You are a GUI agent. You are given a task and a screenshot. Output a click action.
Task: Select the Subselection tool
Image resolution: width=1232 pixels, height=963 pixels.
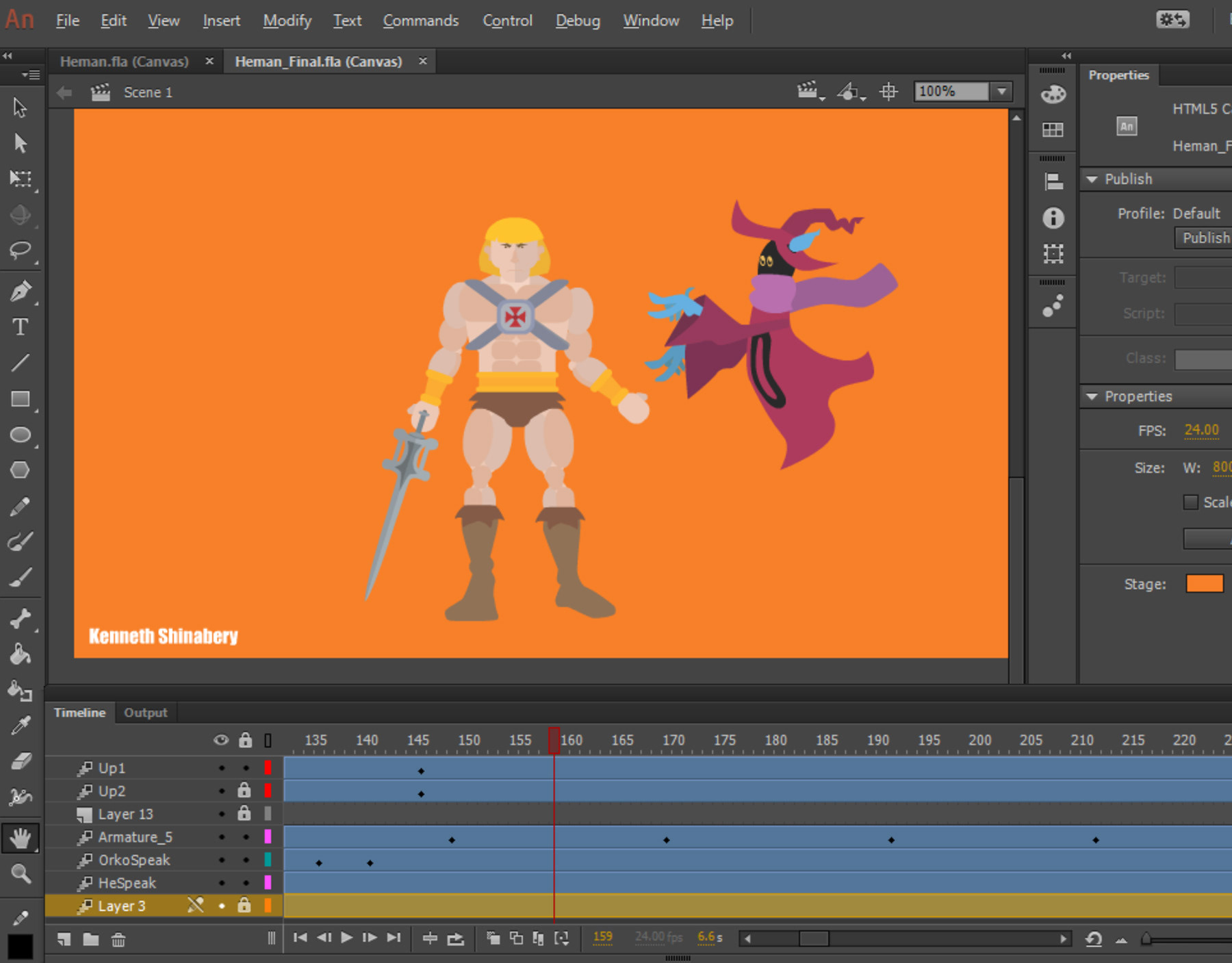tap(20, 143)
